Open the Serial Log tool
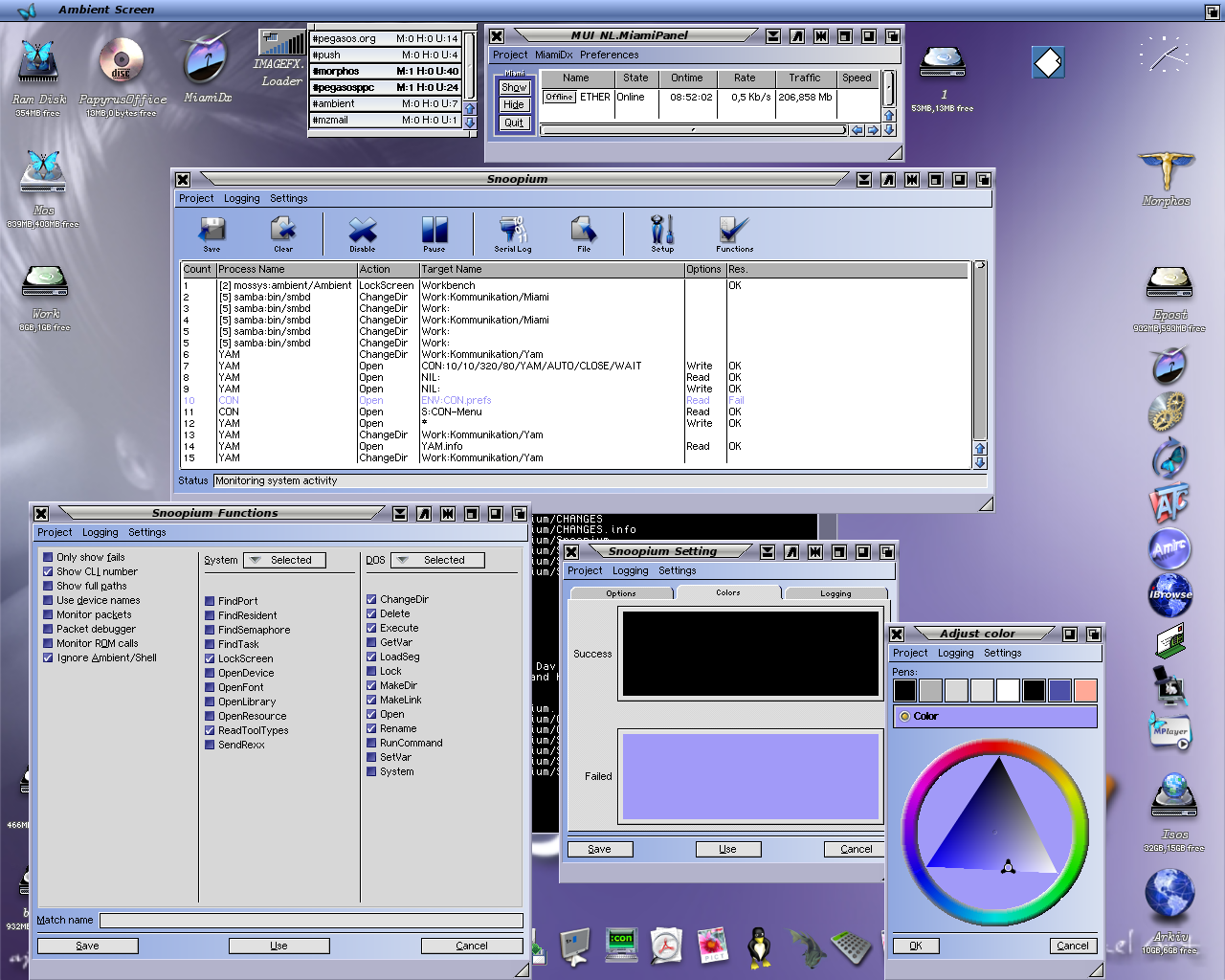Viewport: 1225px width, 980px height. (513, 233)
